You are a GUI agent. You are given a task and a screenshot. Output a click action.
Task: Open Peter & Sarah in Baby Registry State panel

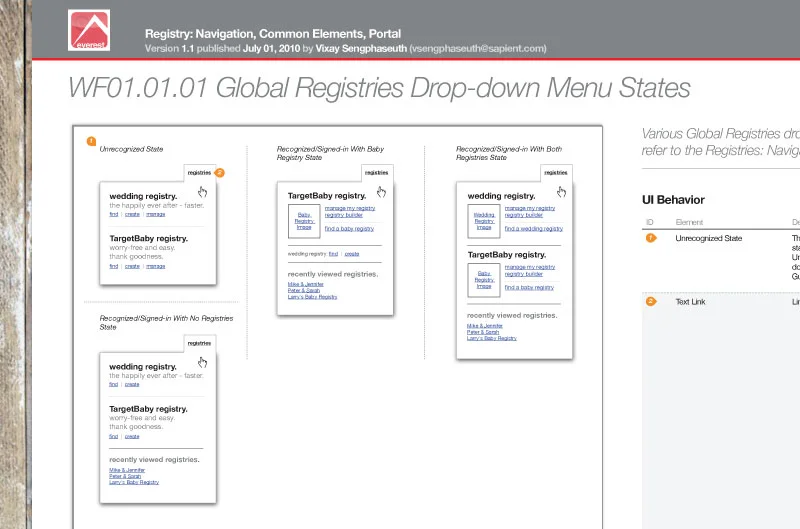pos(304,290)
